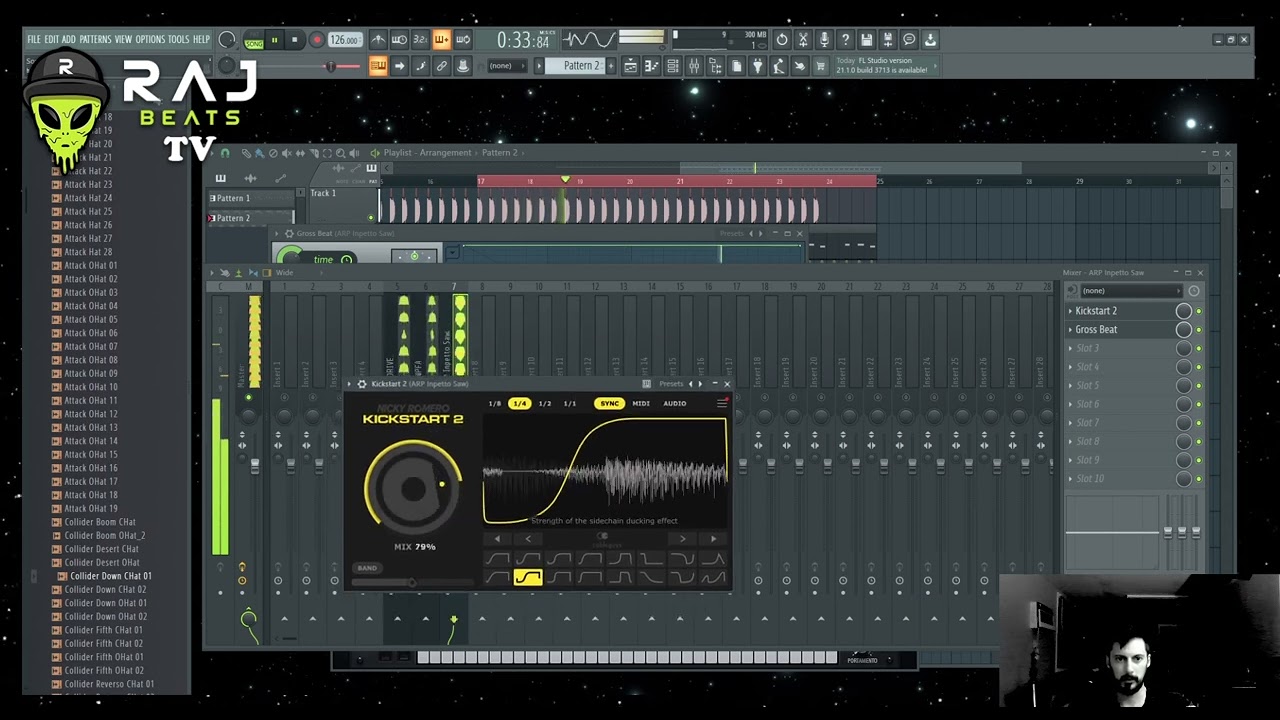Click the render export icon
Image resolution: width=1280 pixels, height=720 pixels.
pyautogui.click(x=887, y=40)
